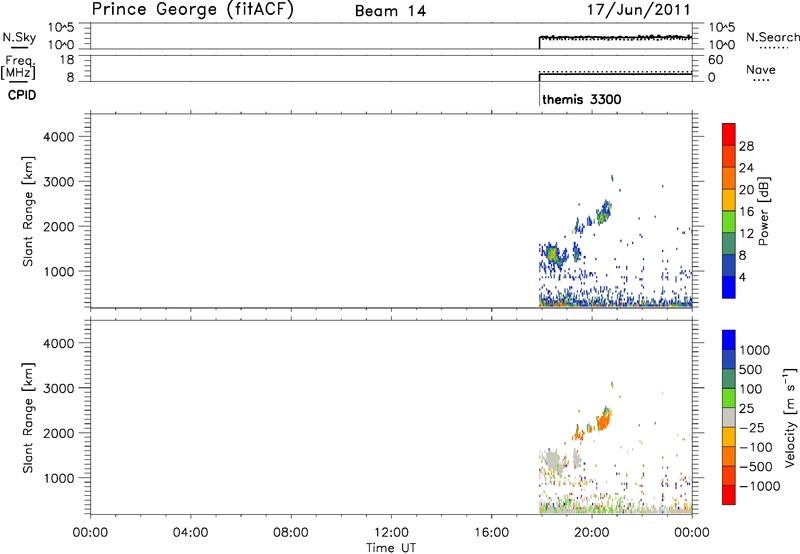The height and width of the screenshot is (554, 800).
Task: Click the orange scatter cluster in the velocity panel
Action: click(603, 421)
